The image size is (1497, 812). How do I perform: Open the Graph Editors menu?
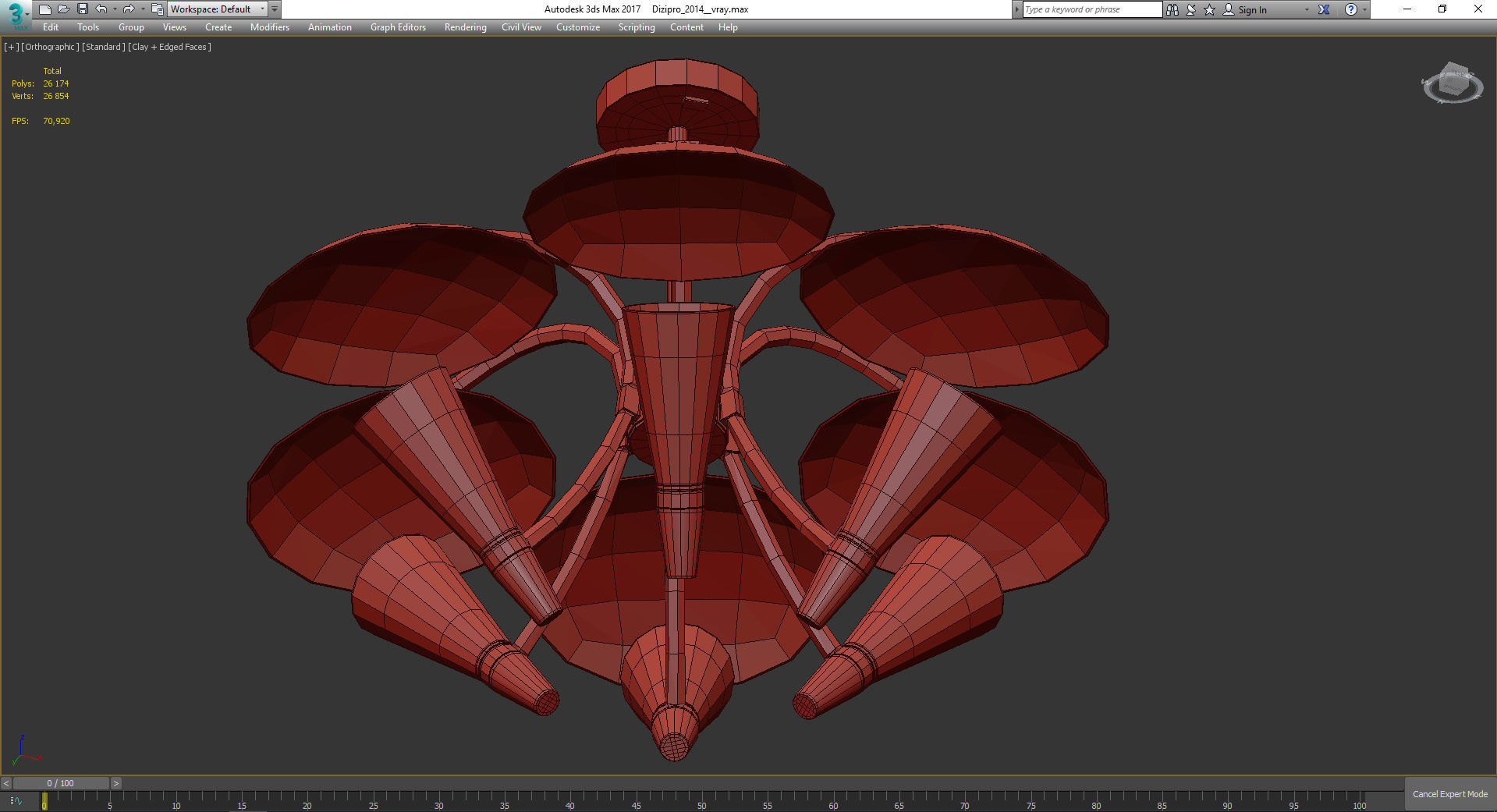(x=398, y=27)
